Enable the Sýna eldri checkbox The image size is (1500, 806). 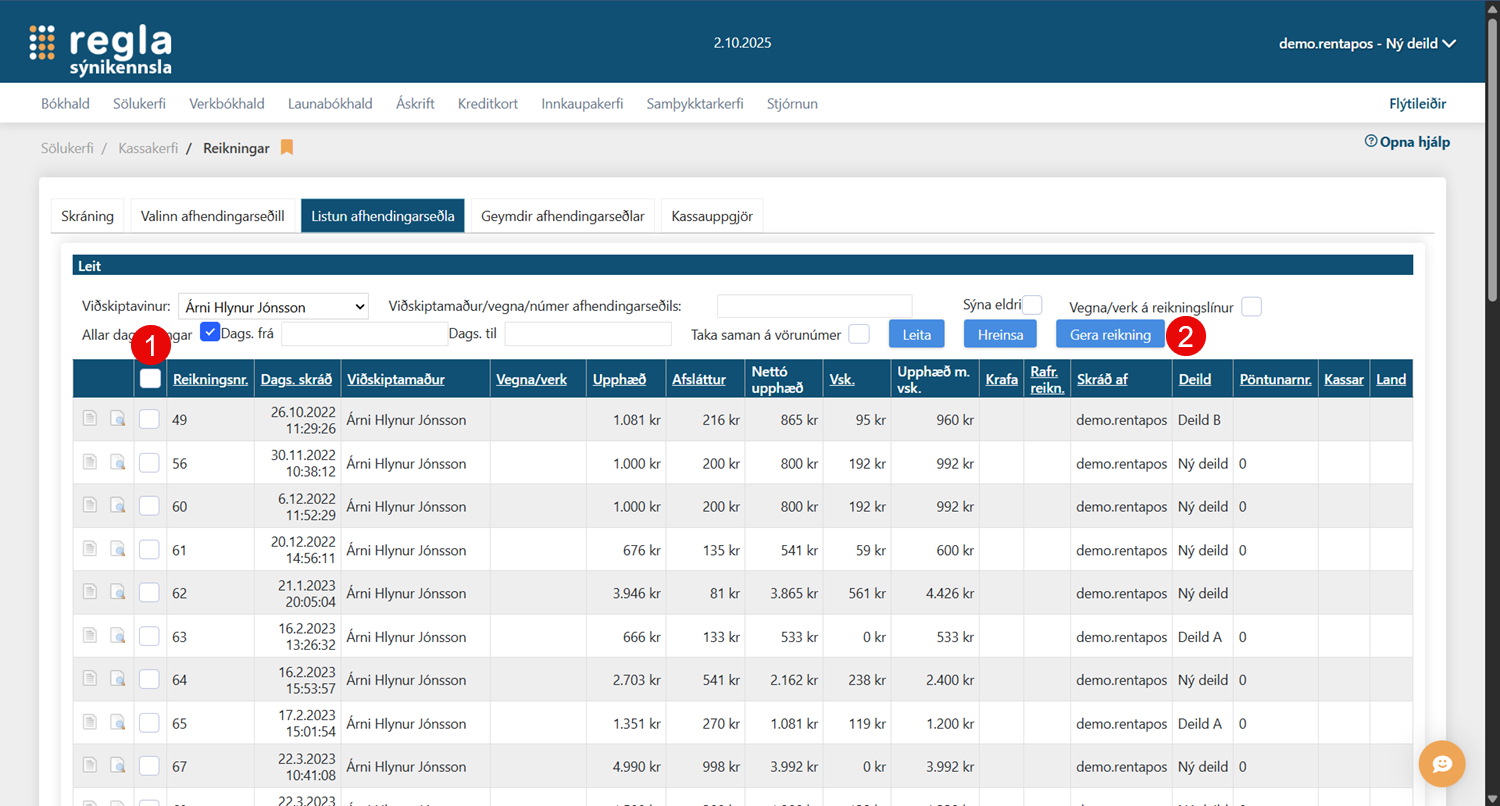pos(1032,305)
